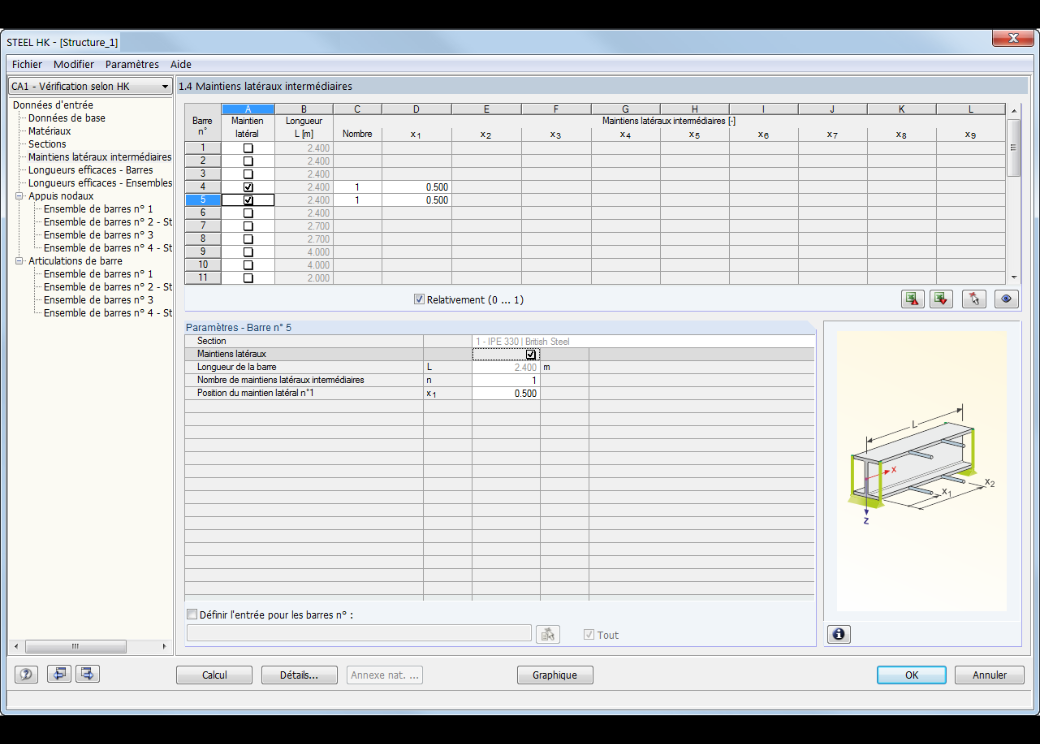Click the eye view-mode icon button
This screenshot has width=1040, height=744.
[1006, 299]
